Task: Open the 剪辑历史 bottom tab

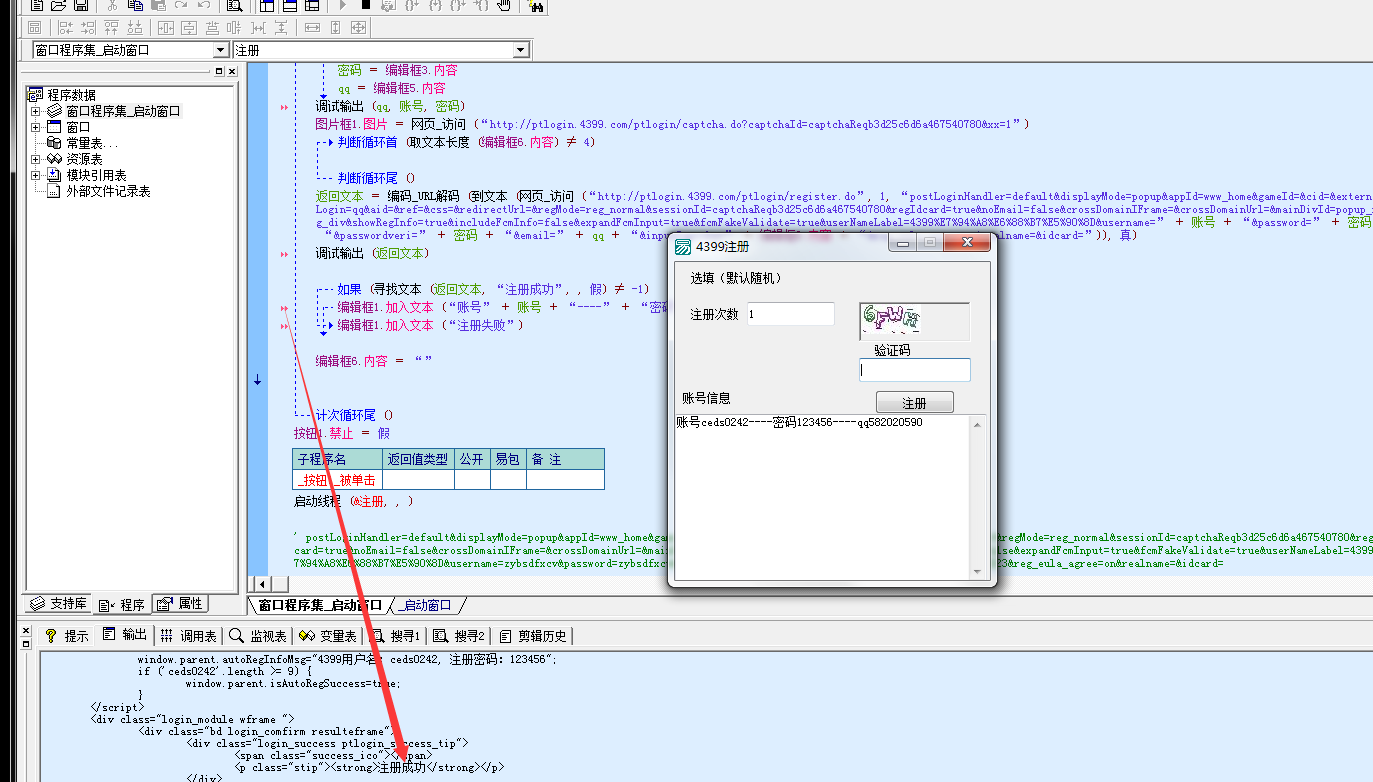Action: coord(534,635)
